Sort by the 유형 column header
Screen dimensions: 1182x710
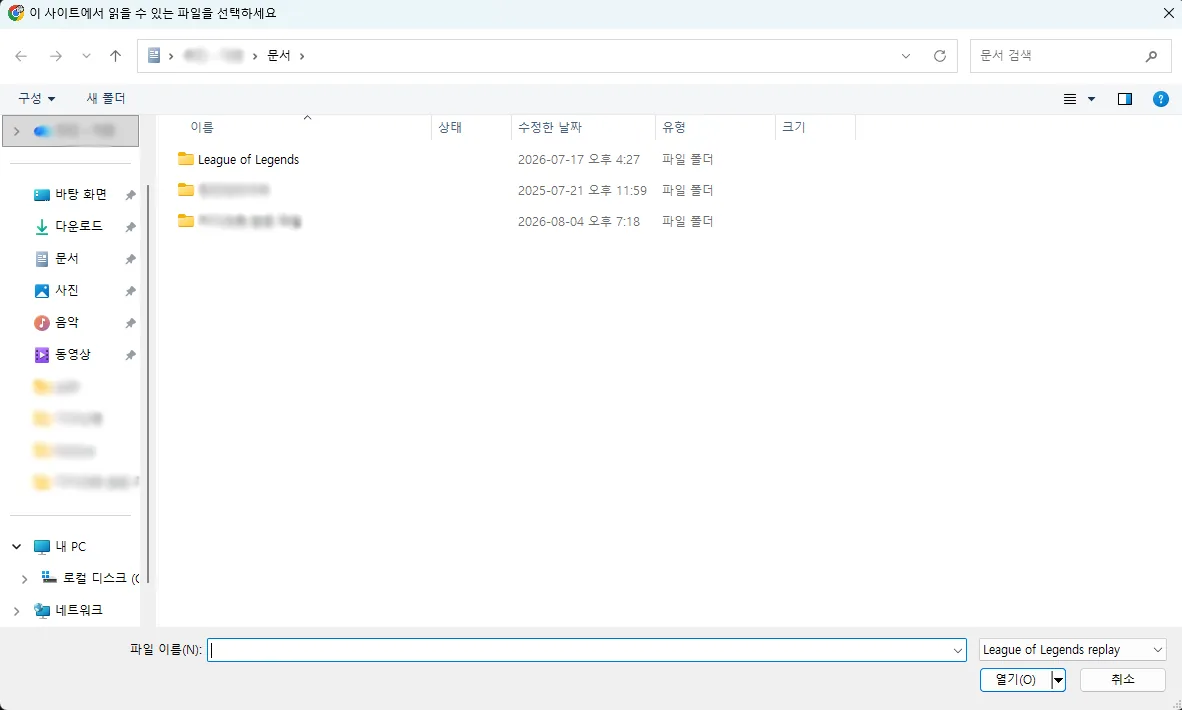click(715, 127)
